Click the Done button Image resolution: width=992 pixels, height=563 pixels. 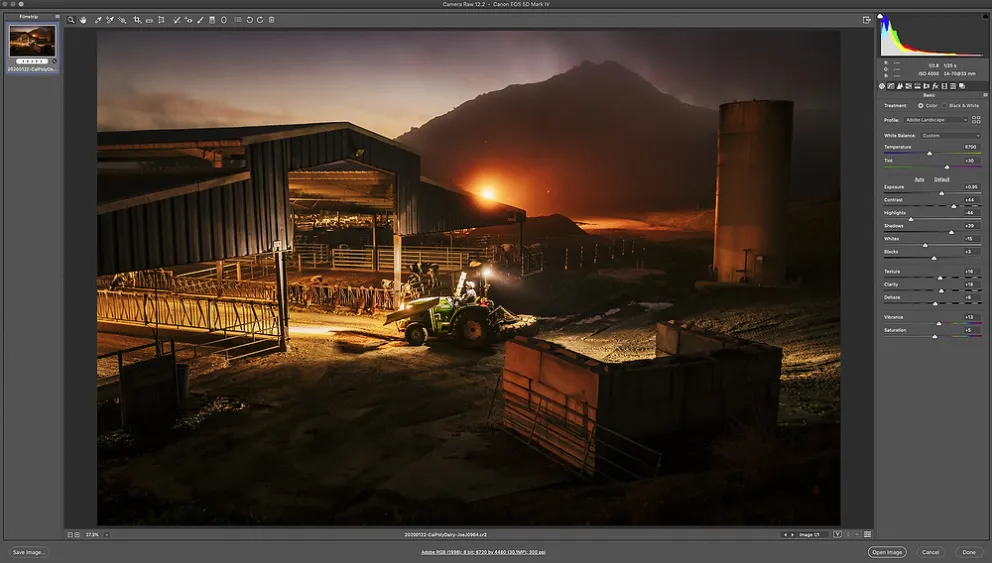pyautogui.click(x=969, y=552)
